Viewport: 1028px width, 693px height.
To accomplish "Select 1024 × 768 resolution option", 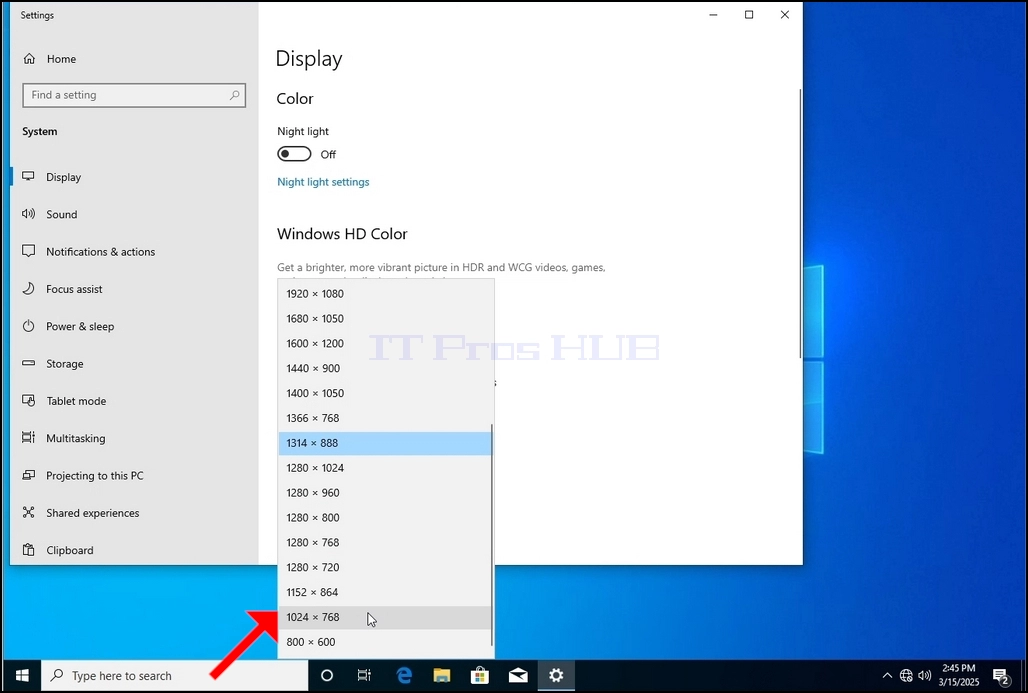I will click(385, 617).
